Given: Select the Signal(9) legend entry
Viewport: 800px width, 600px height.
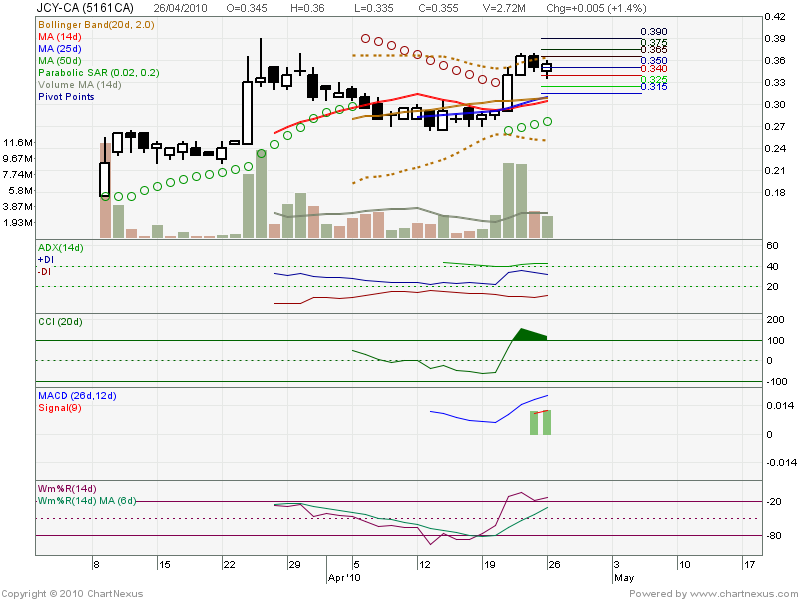Looking at the screenshot, I should pos(60,406).
